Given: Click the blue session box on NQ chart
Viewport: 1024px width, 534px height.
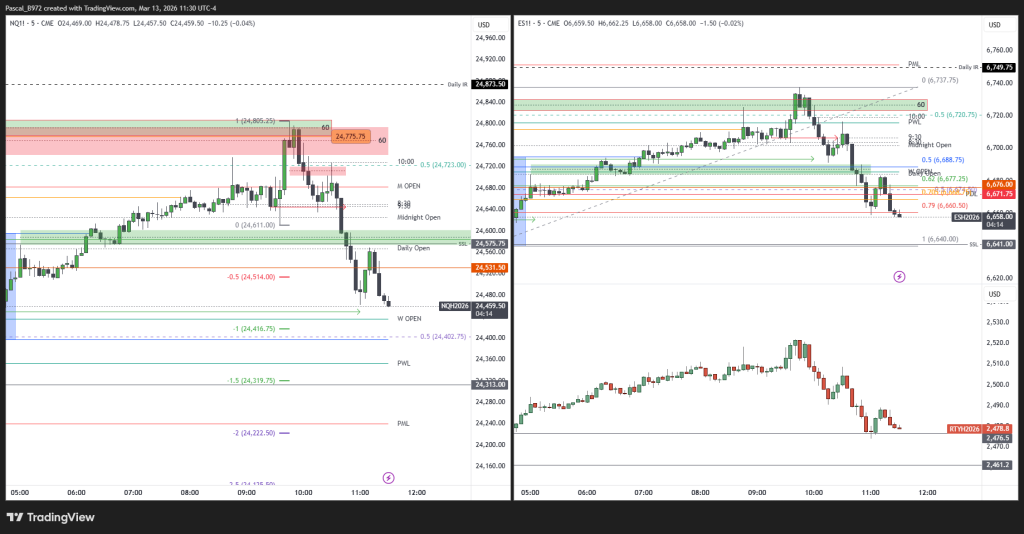Looking at the screenshot, I should [10, 287].
